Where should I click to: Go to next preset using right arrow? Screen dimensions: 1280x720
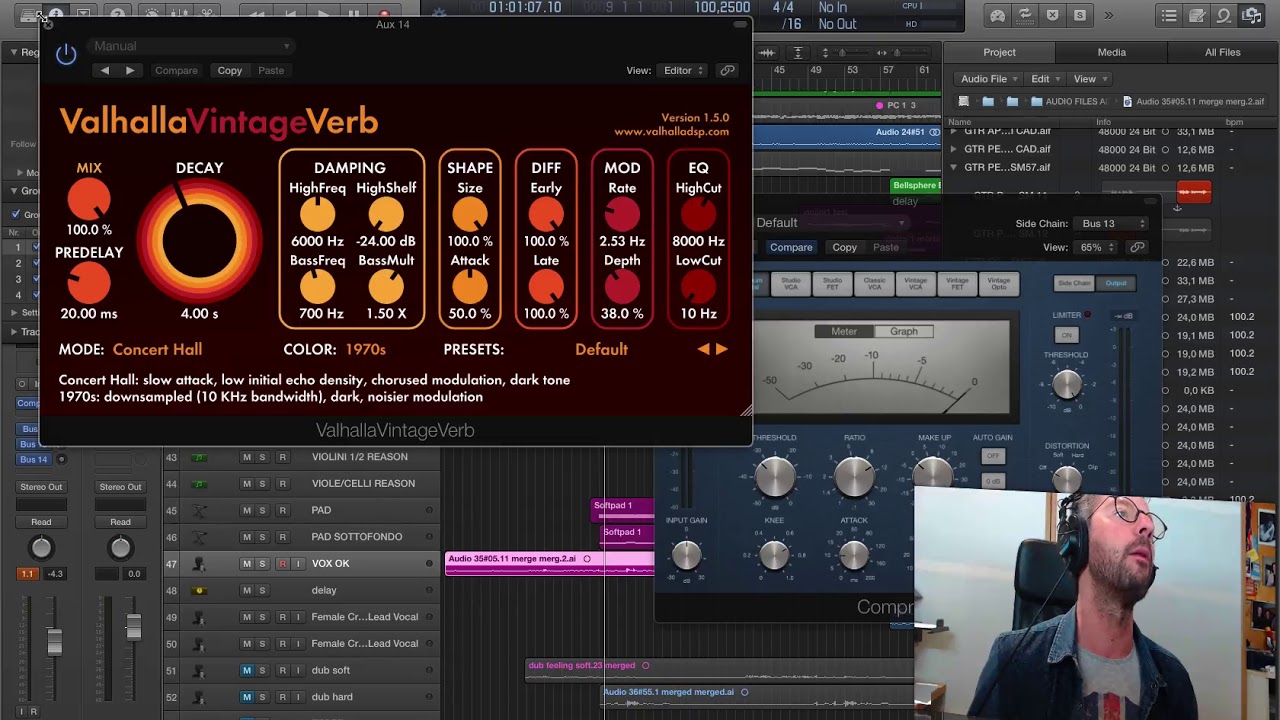click(130, 70)
